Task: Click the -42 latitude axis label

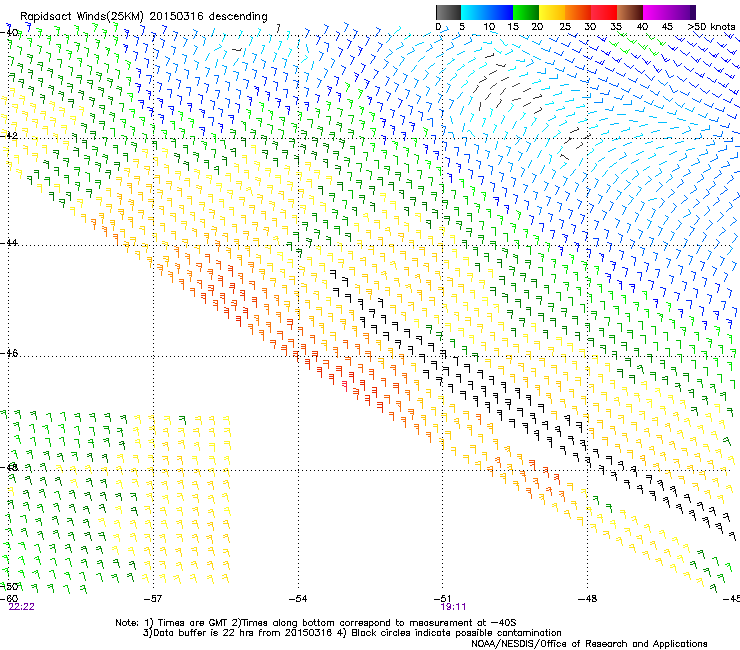Action: point(9,135)
